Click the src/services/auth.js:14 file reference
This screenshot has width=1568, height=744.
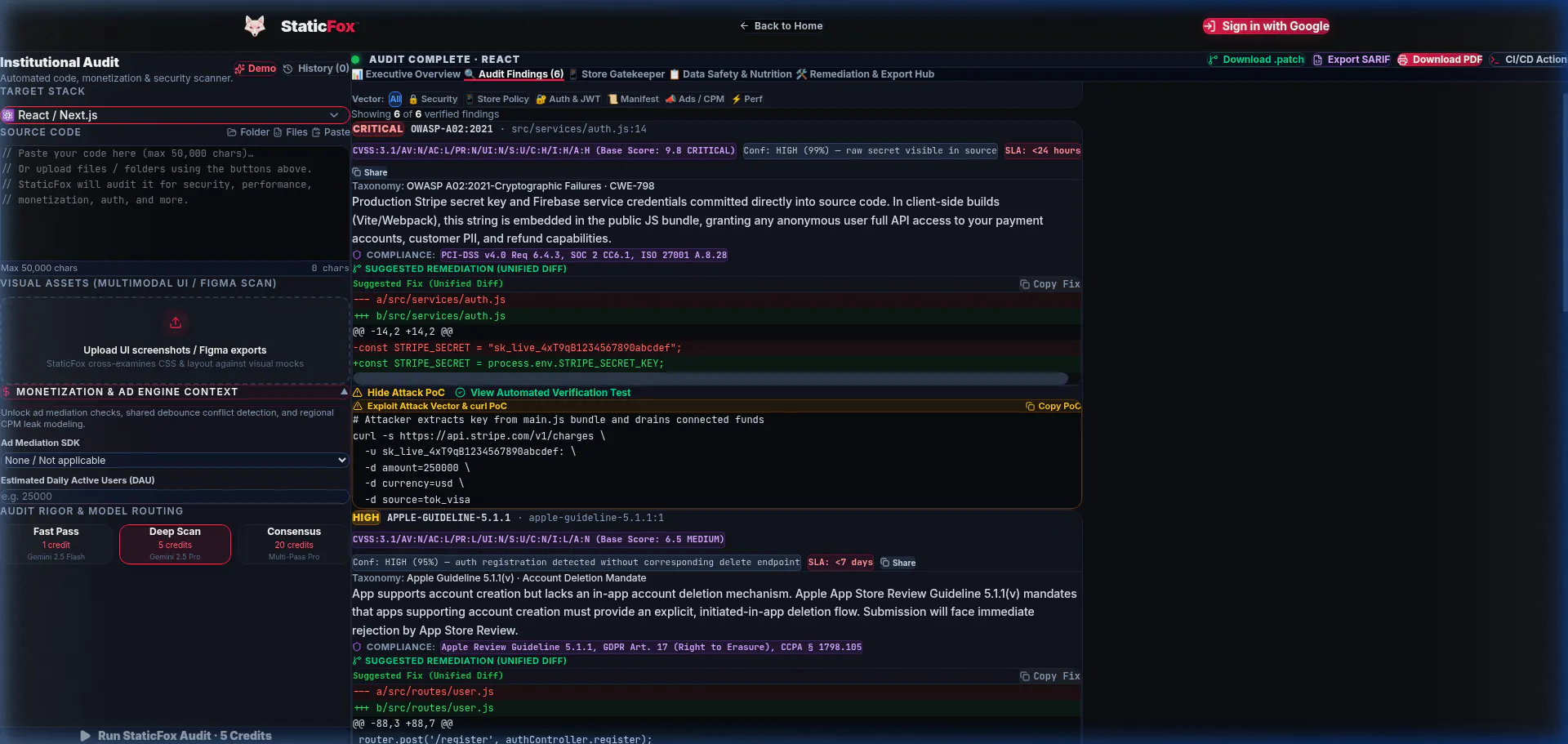click(x=579, y=129)
